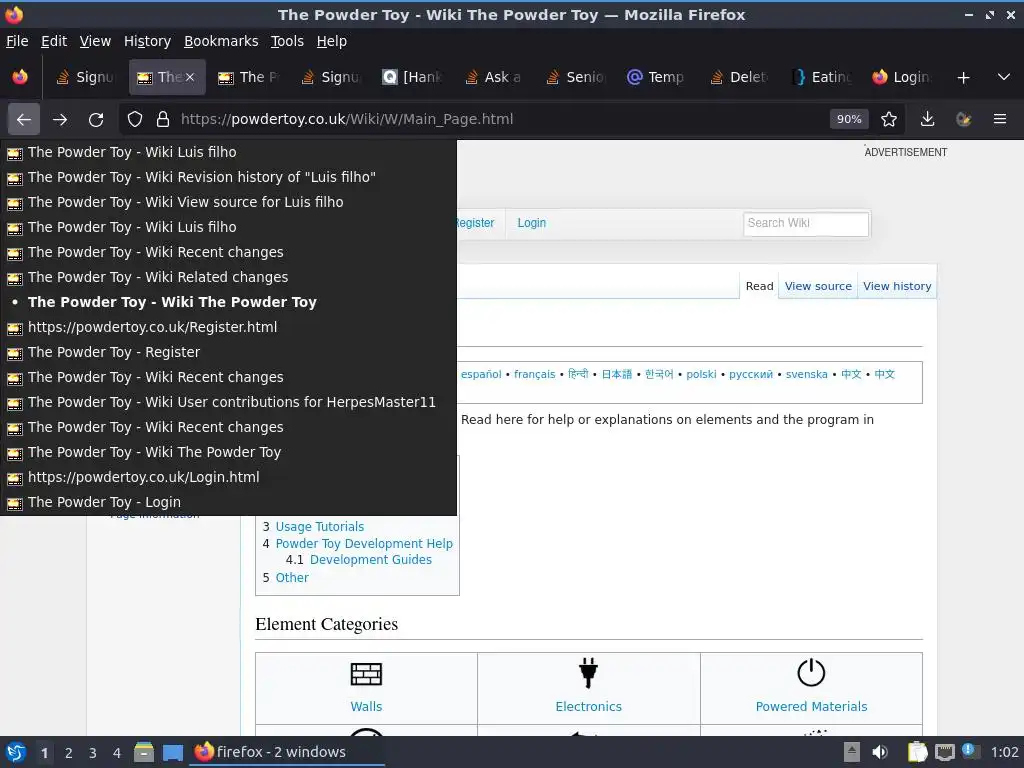Click the русский language link

tap(750, 374)
